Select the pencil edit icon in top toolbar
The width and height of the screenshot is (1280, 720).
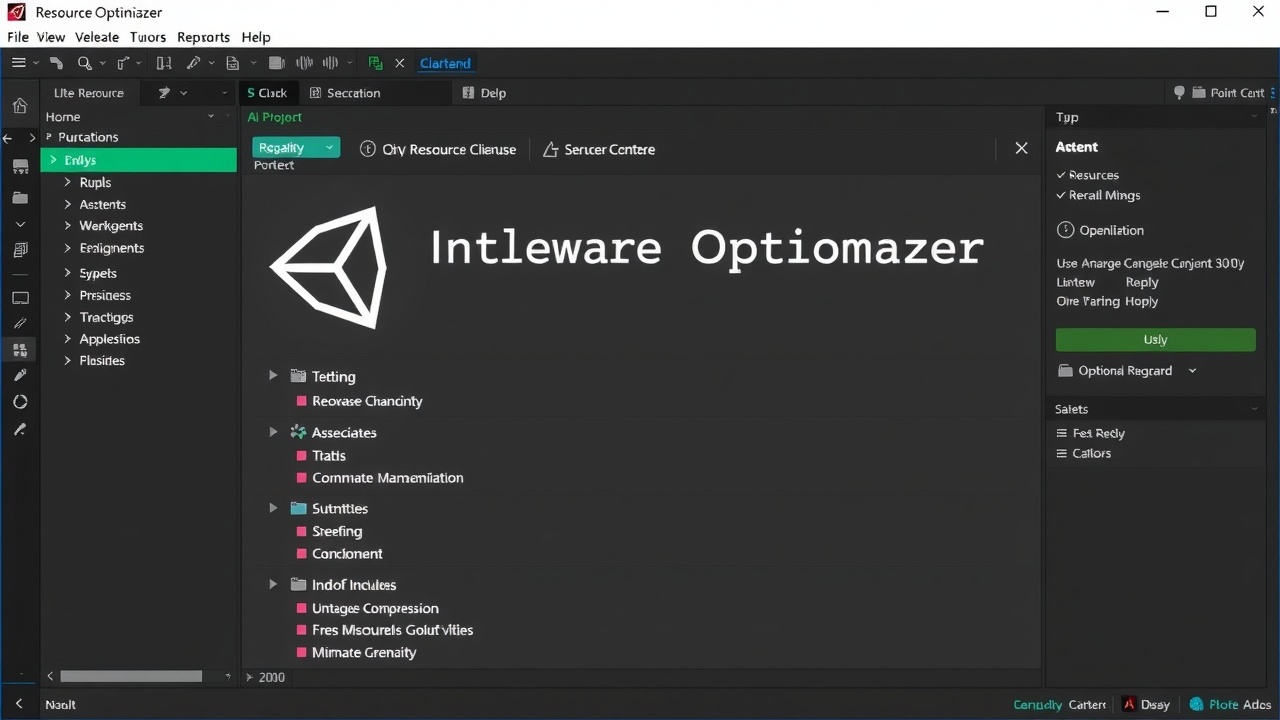(x=193, y=63)
